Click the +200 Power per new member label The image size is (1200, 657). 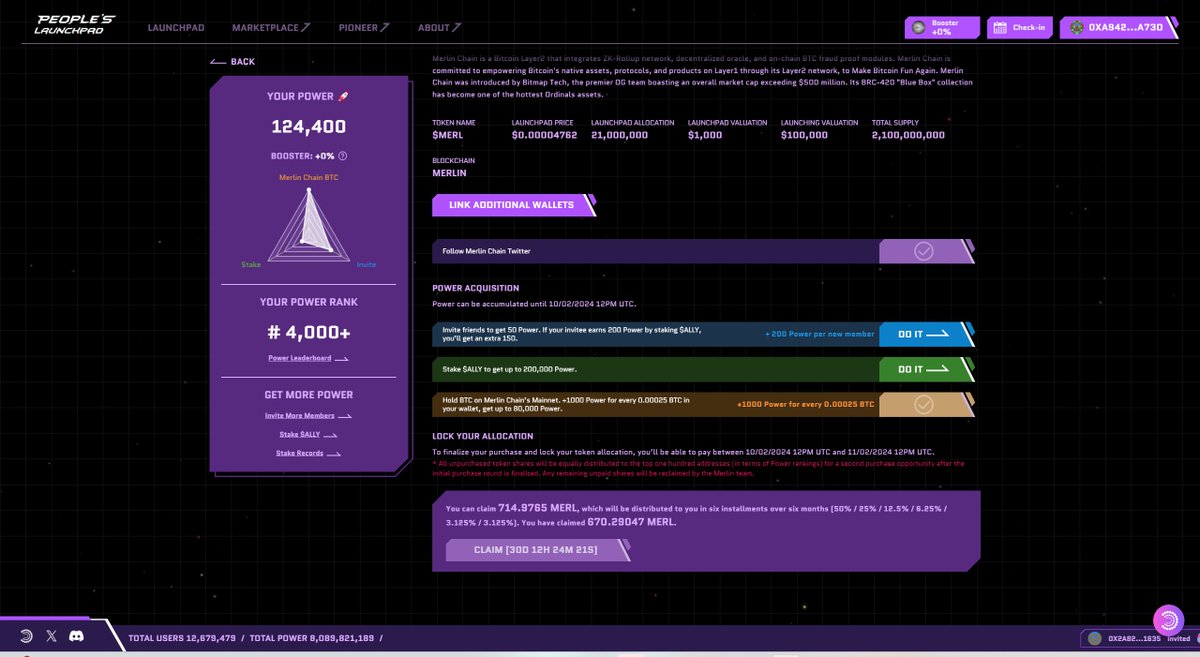coord(819,334)
